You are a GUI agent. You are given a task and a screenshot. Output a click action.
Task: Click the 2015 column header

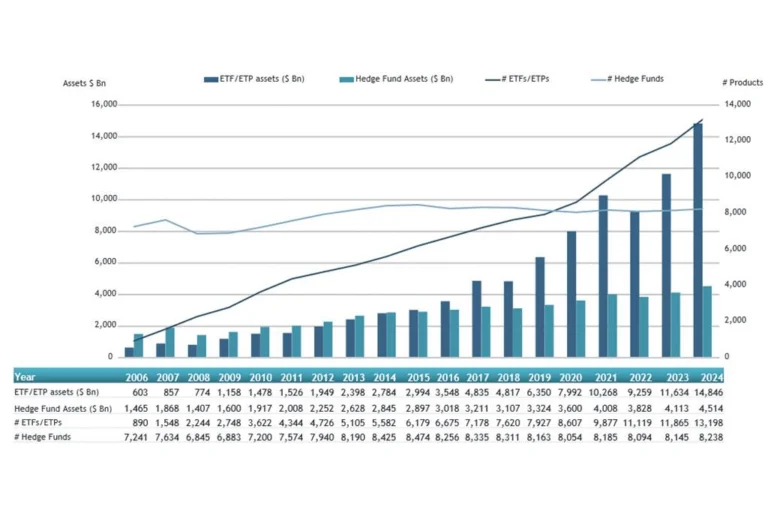point(418,377)
